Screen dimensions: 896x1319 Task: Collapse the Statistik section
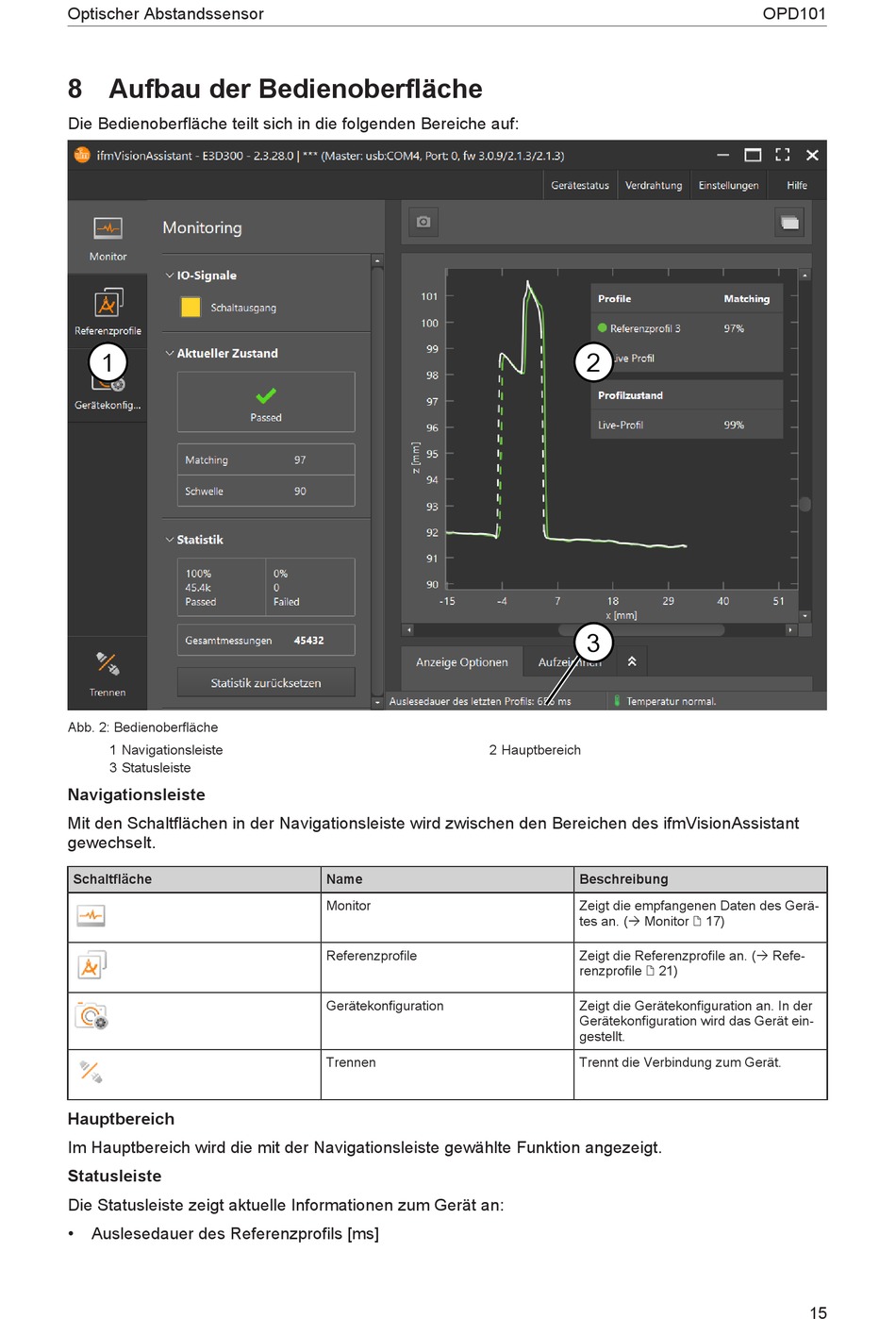pos(170,540)
